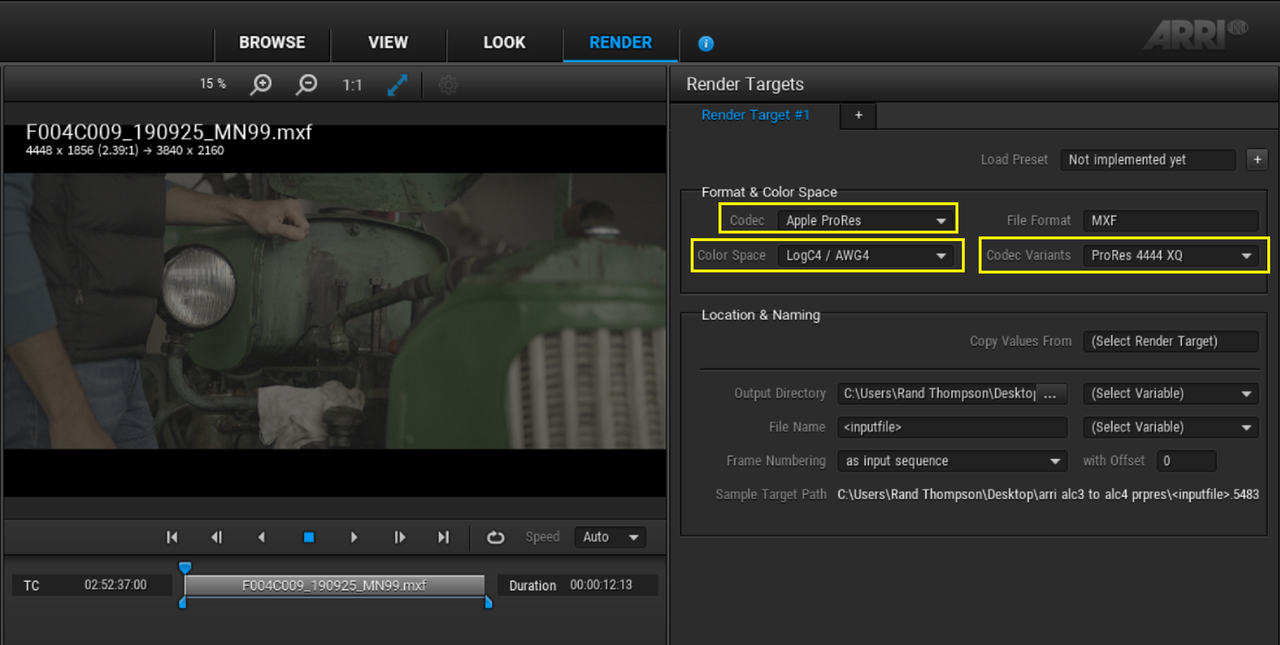Open the Copy Values From selector
The width and height of the screenshot is (1280, 645).
[1171, 341]
